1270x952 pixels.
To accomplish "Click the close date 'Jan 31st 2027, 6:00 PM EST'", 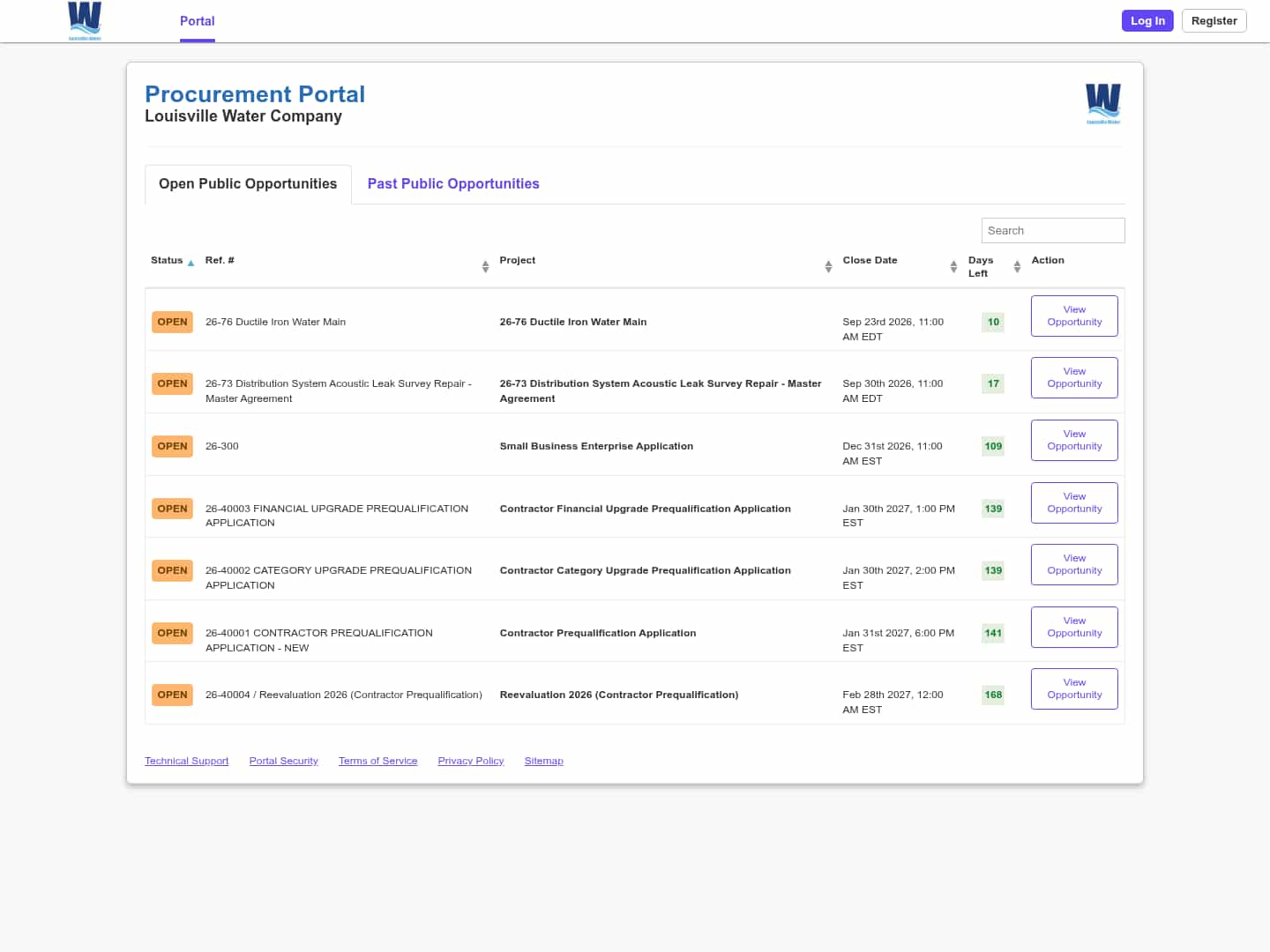I will point(898,640).
